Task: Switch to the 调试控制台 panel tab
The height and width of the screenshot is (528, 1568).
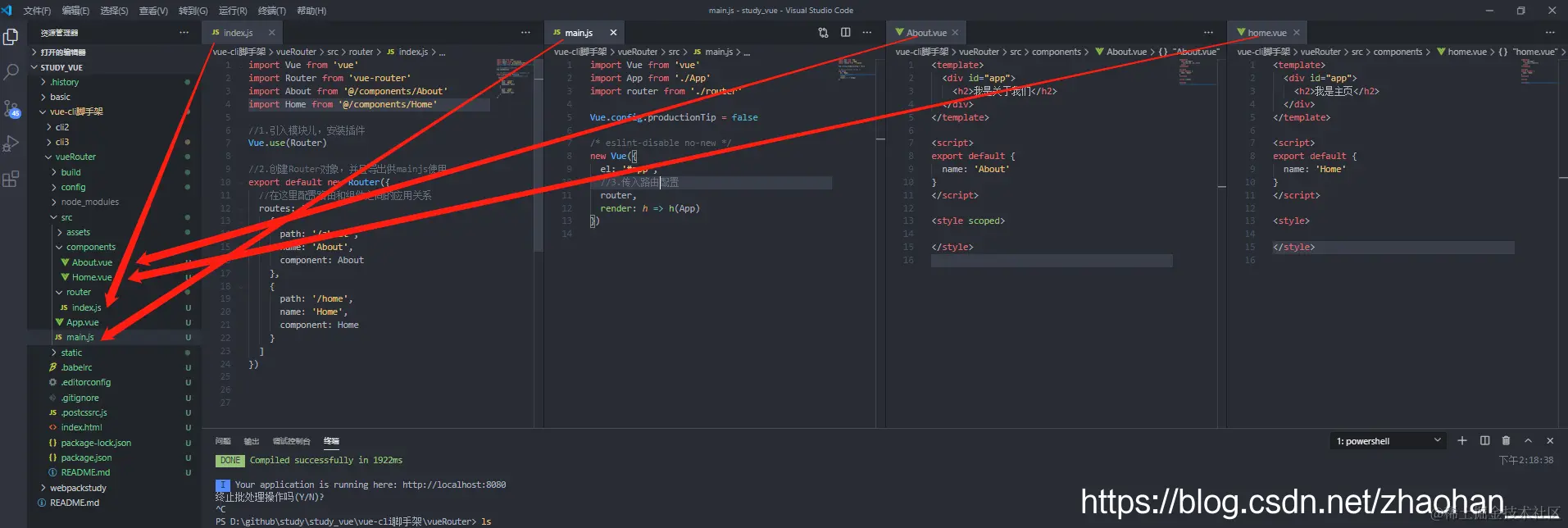Action: click(291, 441)
